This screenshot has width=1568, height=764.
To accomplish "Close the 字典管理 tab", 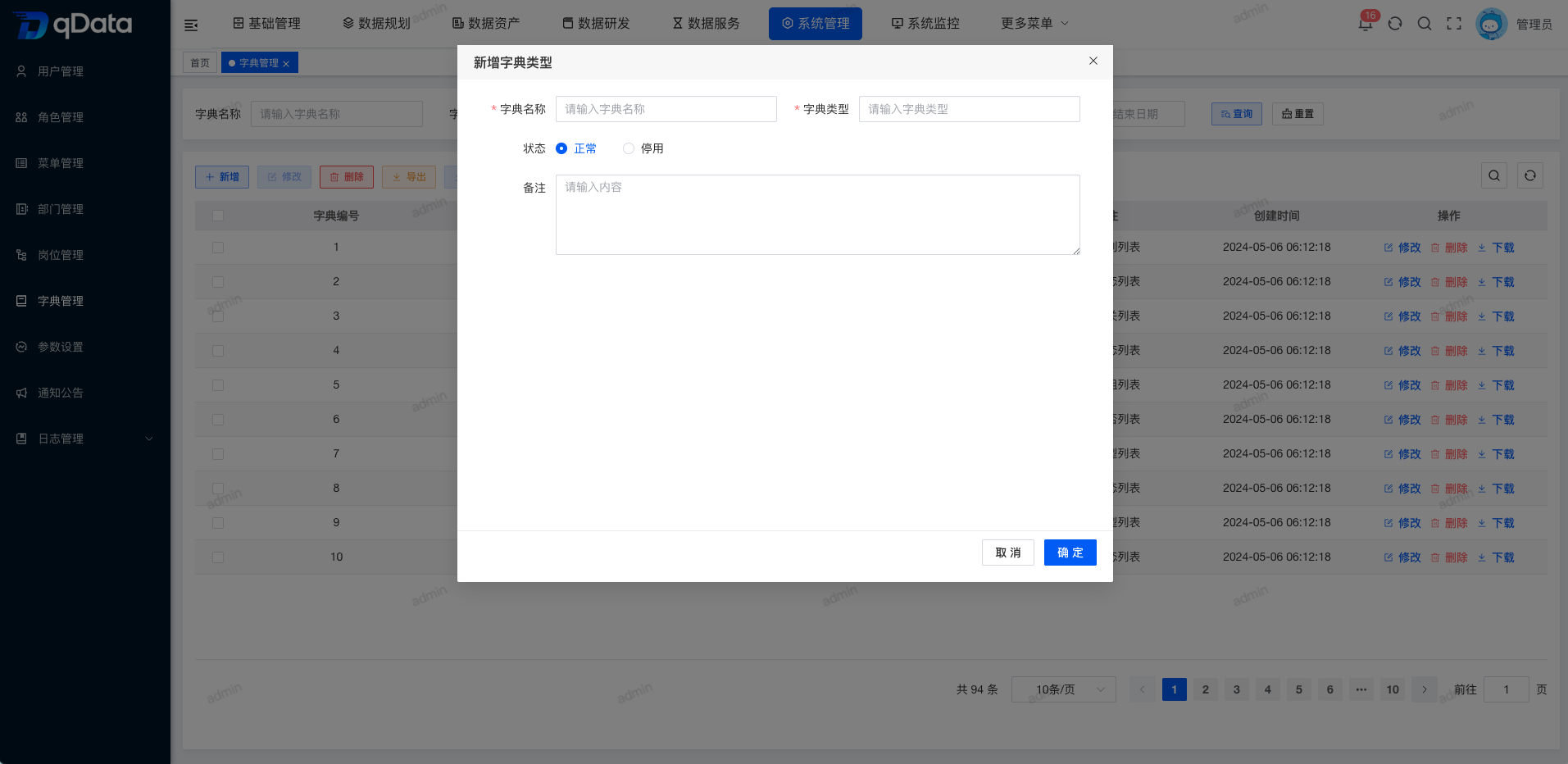I will 286,64.
